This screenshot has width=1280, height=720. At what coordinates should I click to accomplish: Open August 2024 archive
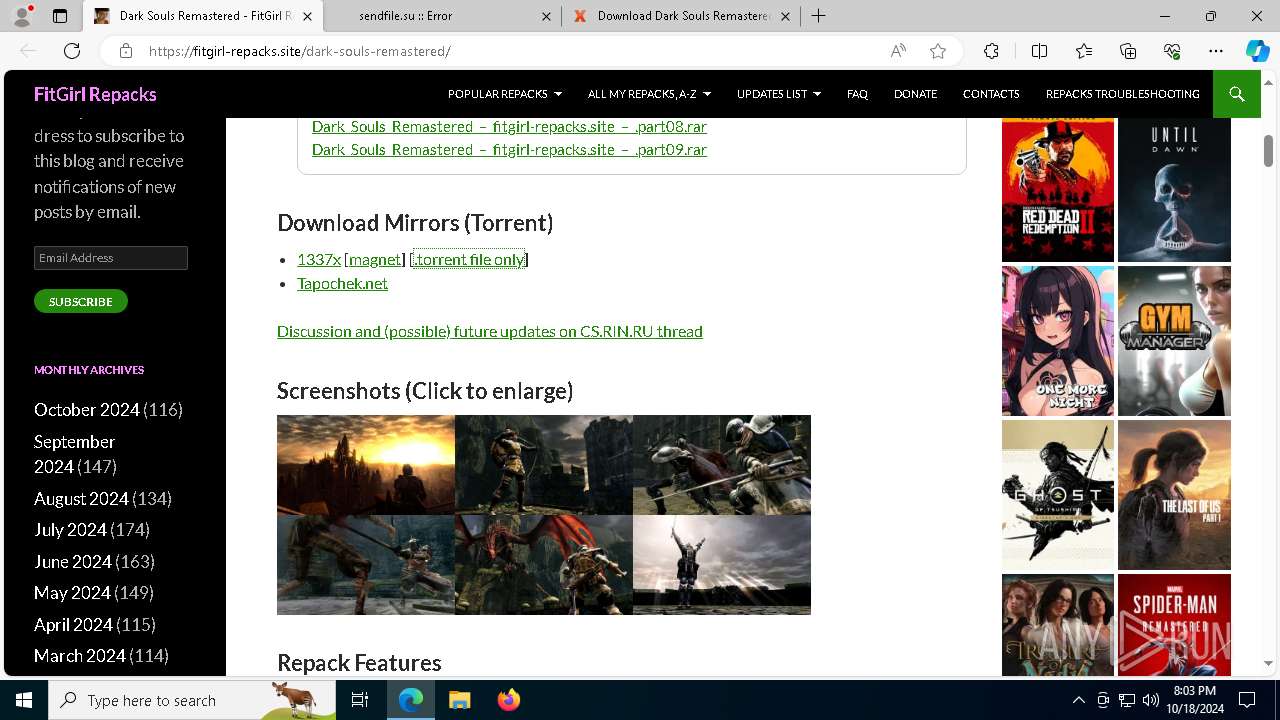tap(81, 498)
